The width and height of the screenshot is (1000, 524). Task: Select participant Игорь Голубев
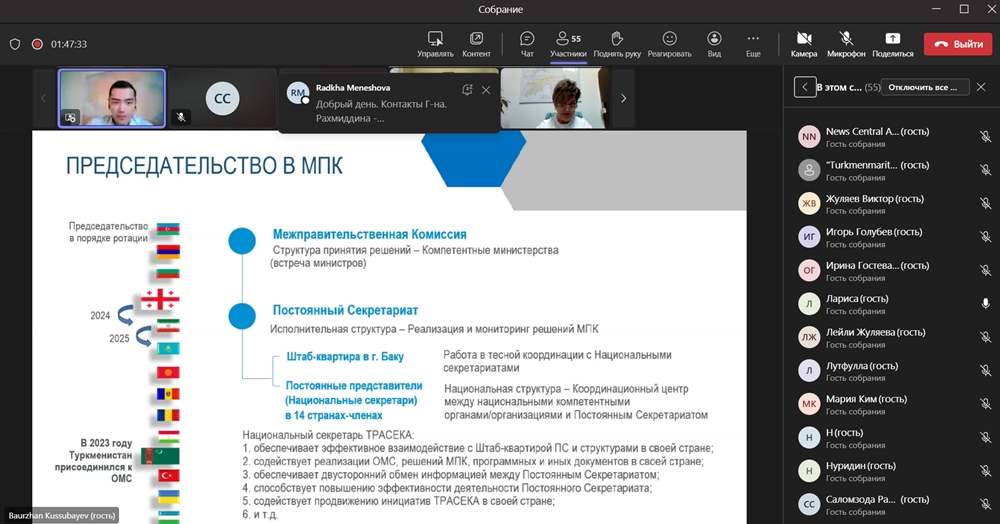[x=892, y=237]
